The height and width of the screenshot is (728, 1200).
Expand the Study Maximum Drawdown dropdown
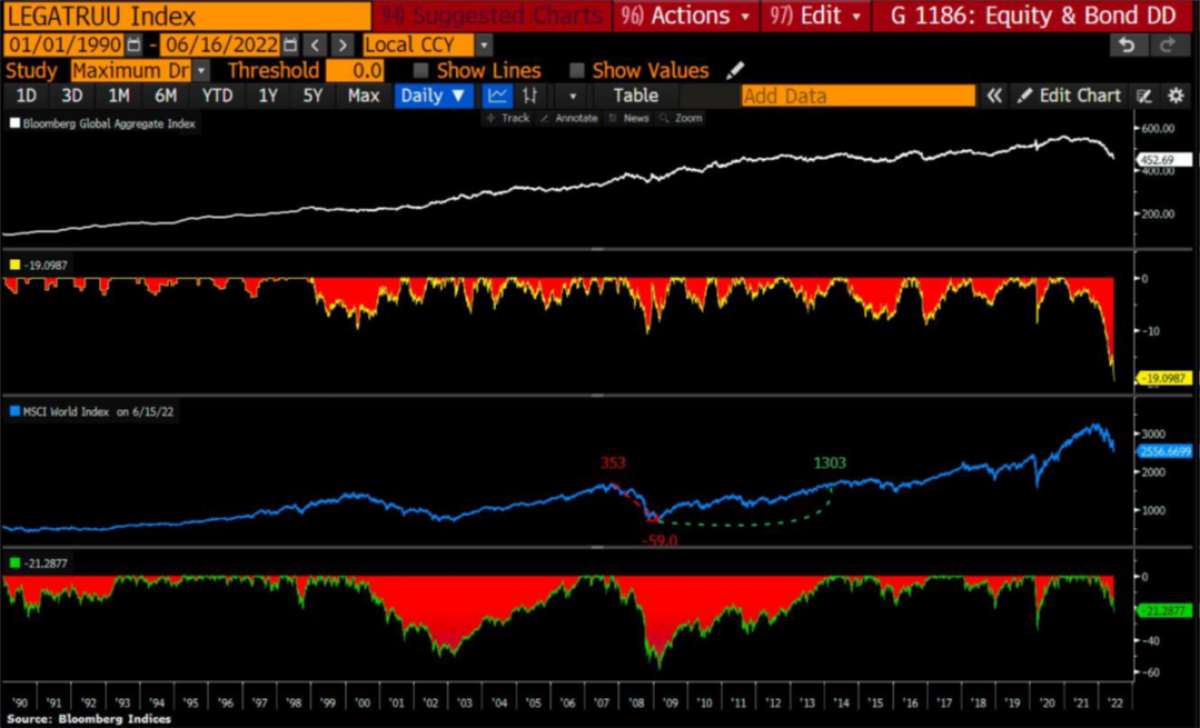pos(202,70)
